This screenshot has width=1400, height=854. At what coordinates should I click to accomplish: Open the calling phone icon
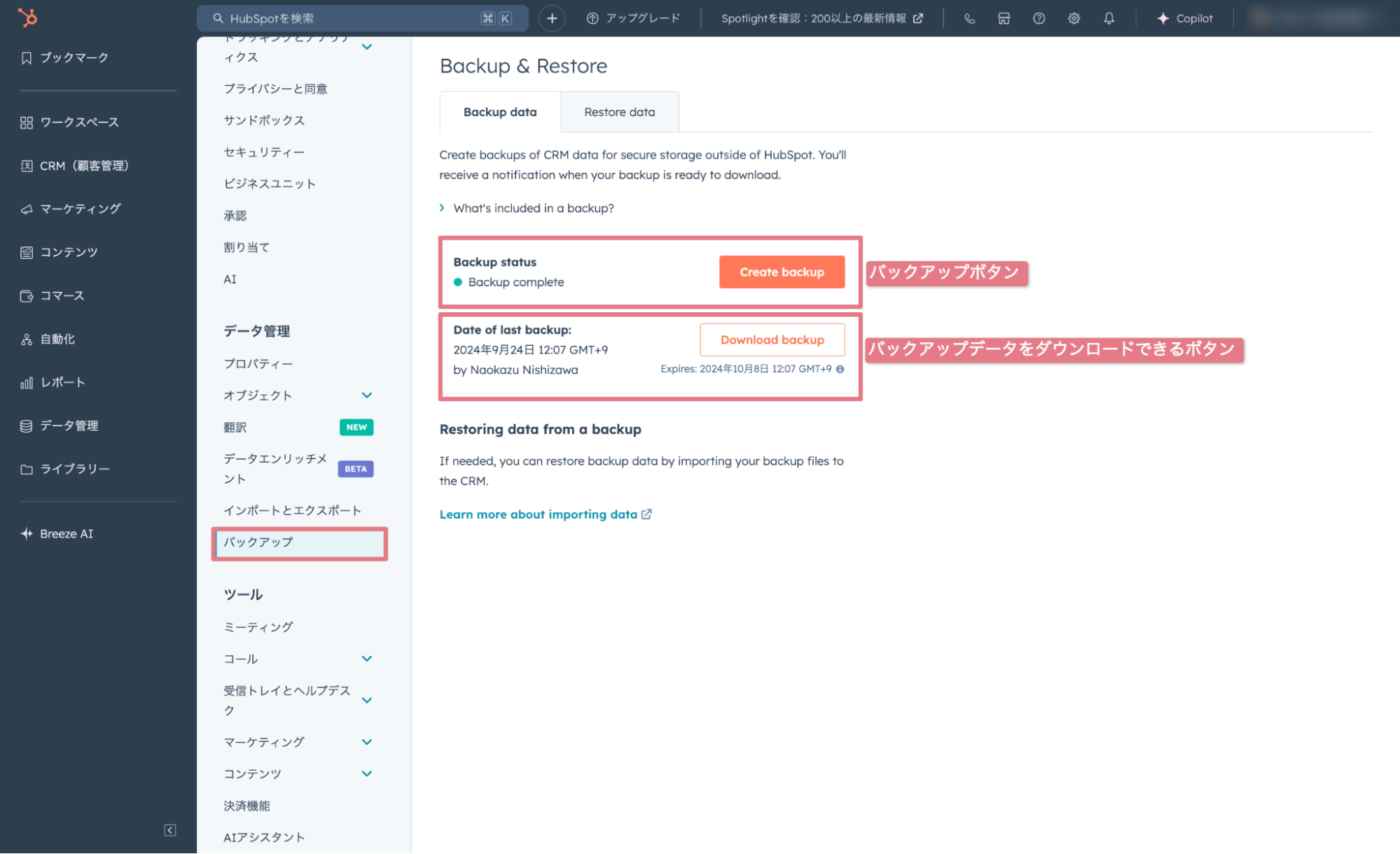coord(969,19)
